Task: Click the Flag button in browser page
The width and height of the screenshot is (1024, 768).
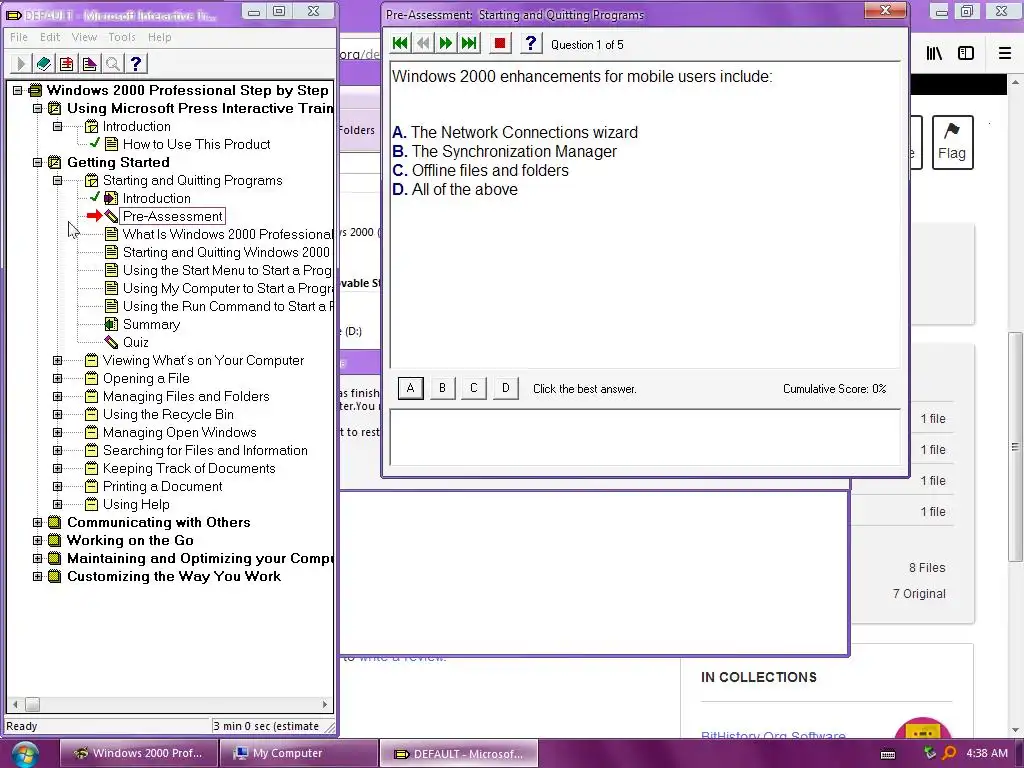Action: [x=952, y=142]
